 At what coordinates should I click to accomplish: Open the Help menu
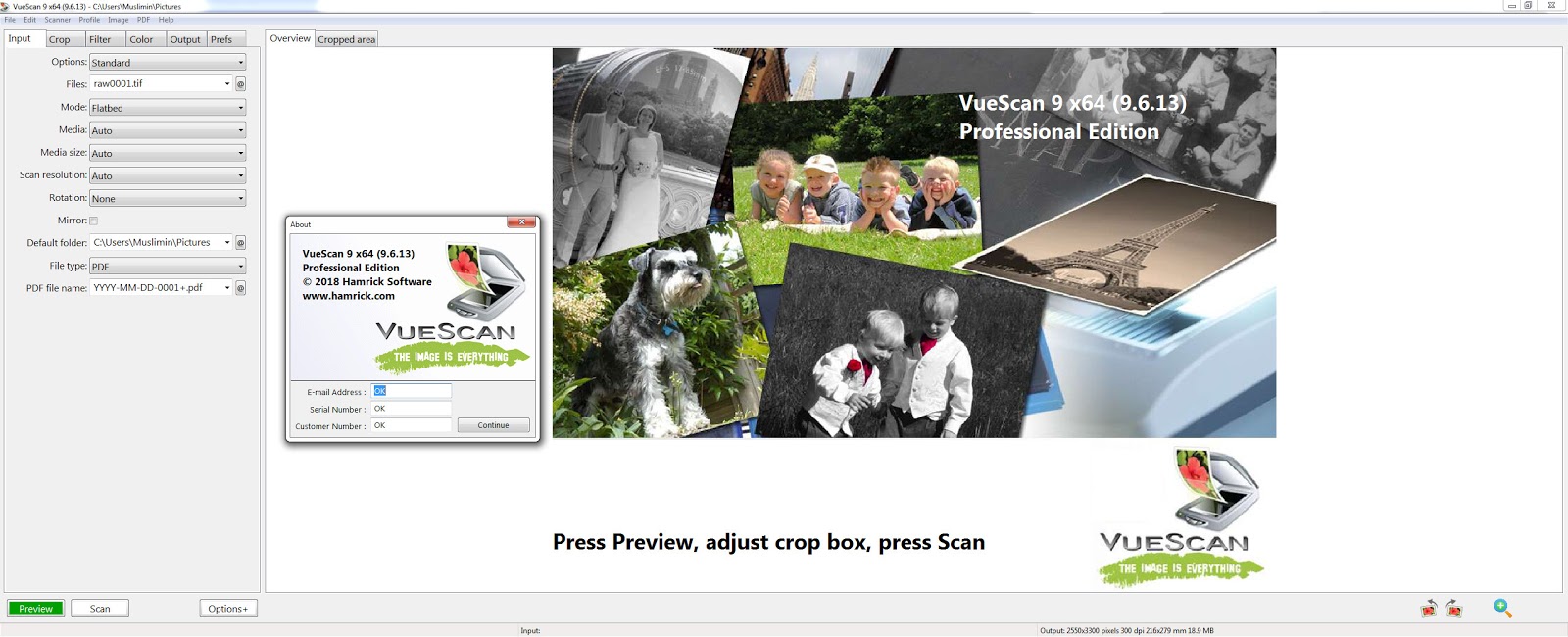pyautogui.click(x=166, y=20)
